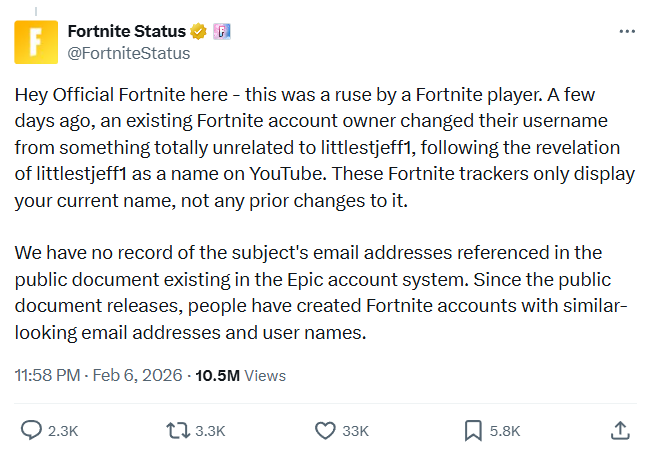Open the three-dot more options menu
Image resolution: width=653 pixels, height=452 pixels.
(x=627, y=31)
